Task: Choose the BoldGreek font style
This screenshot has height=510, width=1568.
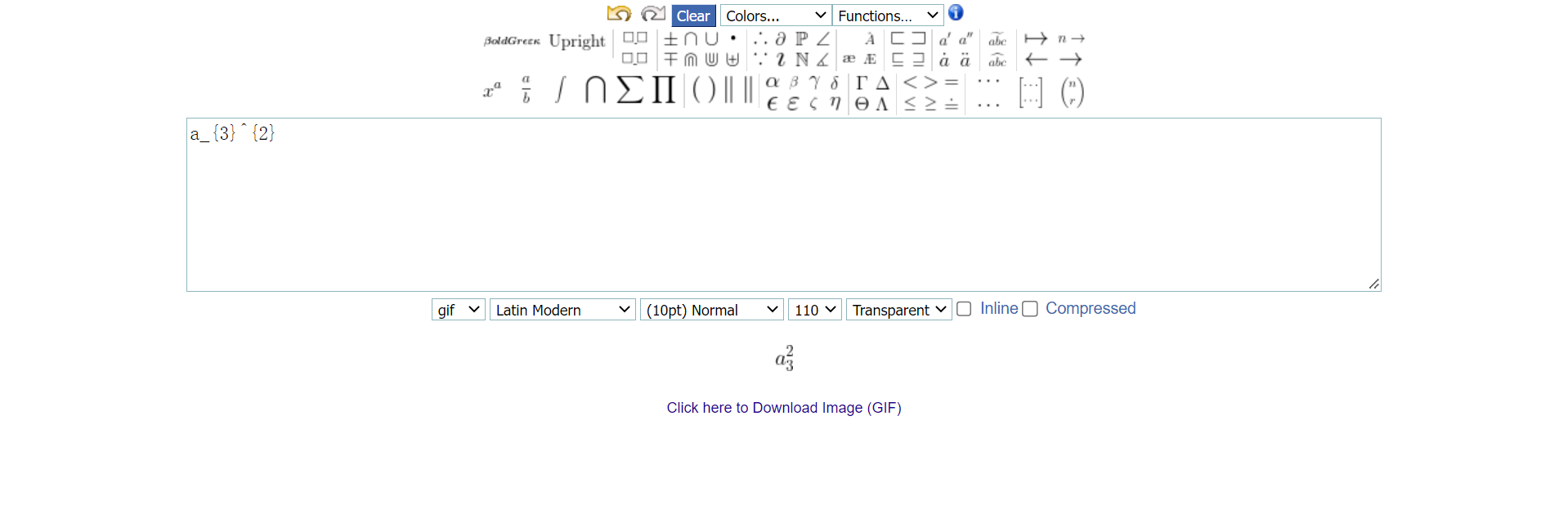Action: pyautogui.click(x=512, y=41)
